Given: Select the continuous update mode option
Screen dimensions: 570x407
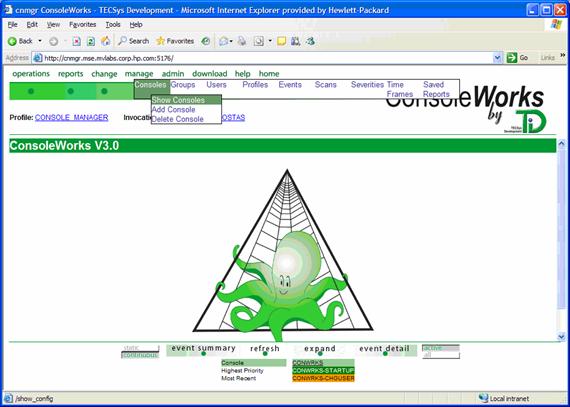Looking at the screenshot, I should click(140, 355).
